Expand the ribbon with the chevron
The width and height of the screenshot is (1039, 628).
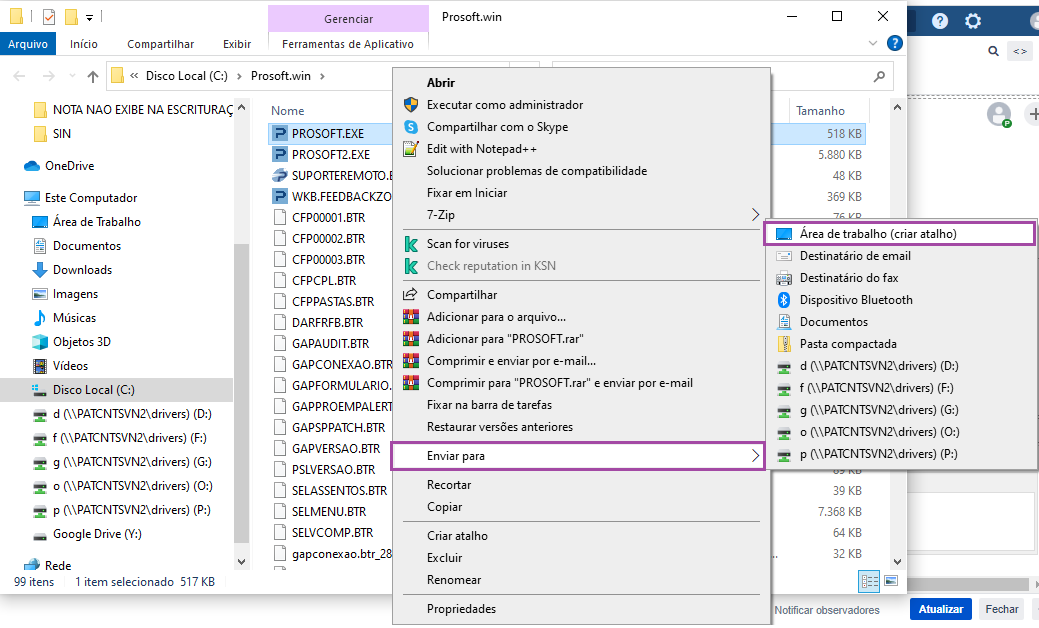873,43
